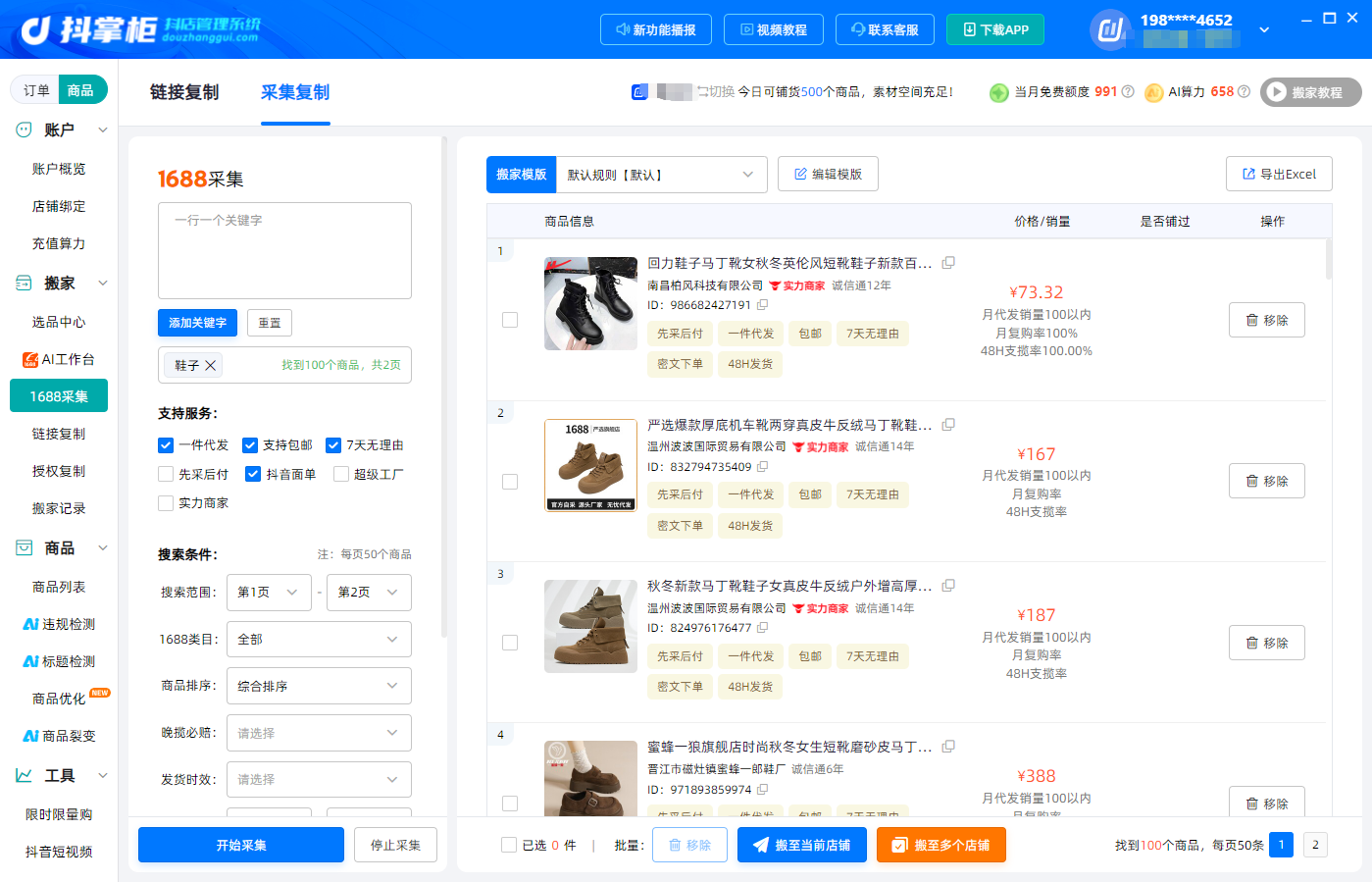Click the 切换 shop switch icon

[702, 91]
